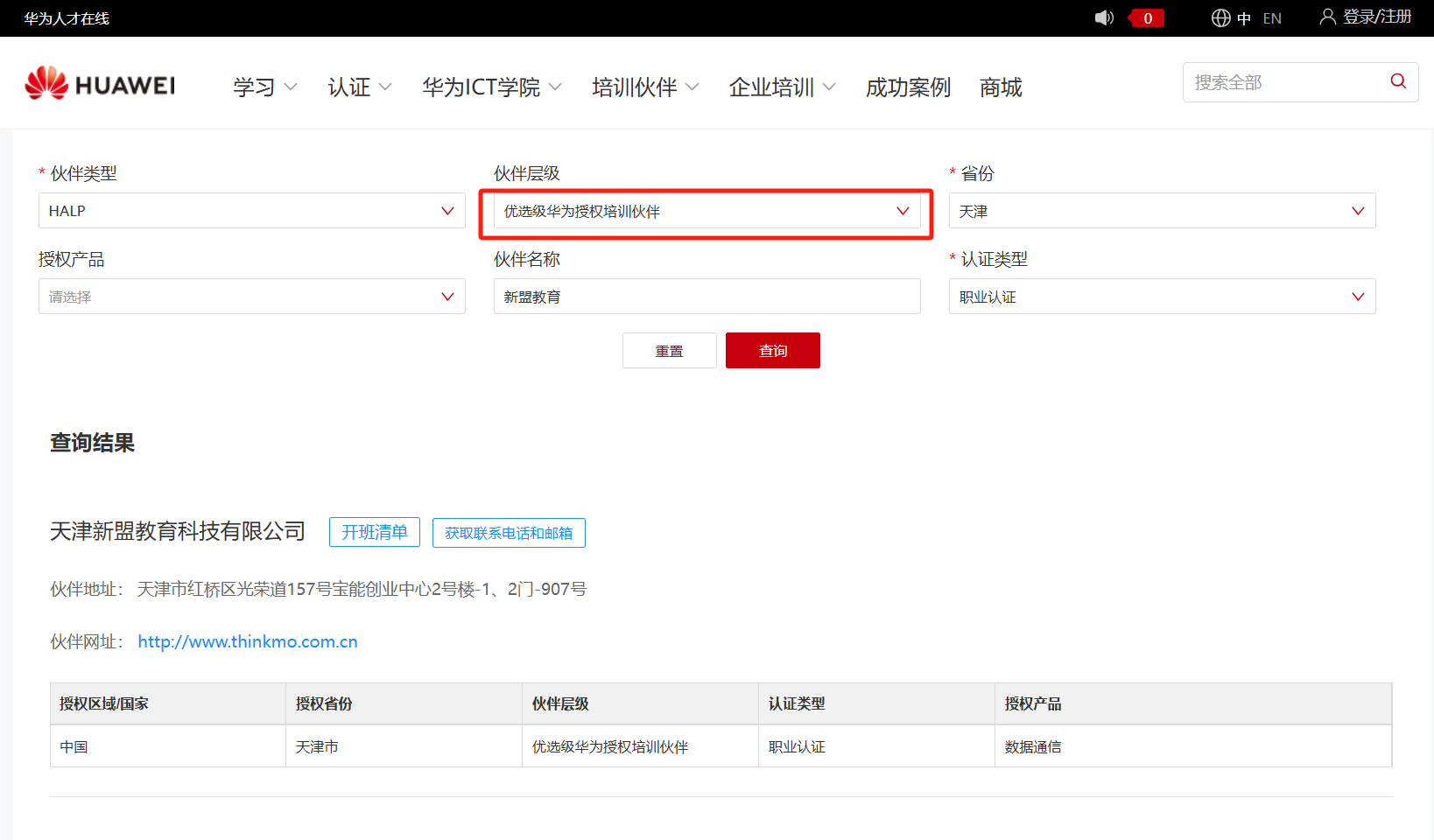Screen dimensions: 1434x840
Task: Open the thinkmo.com.cn partner website link
Action: pyautogui.click(x=248, y=641)
